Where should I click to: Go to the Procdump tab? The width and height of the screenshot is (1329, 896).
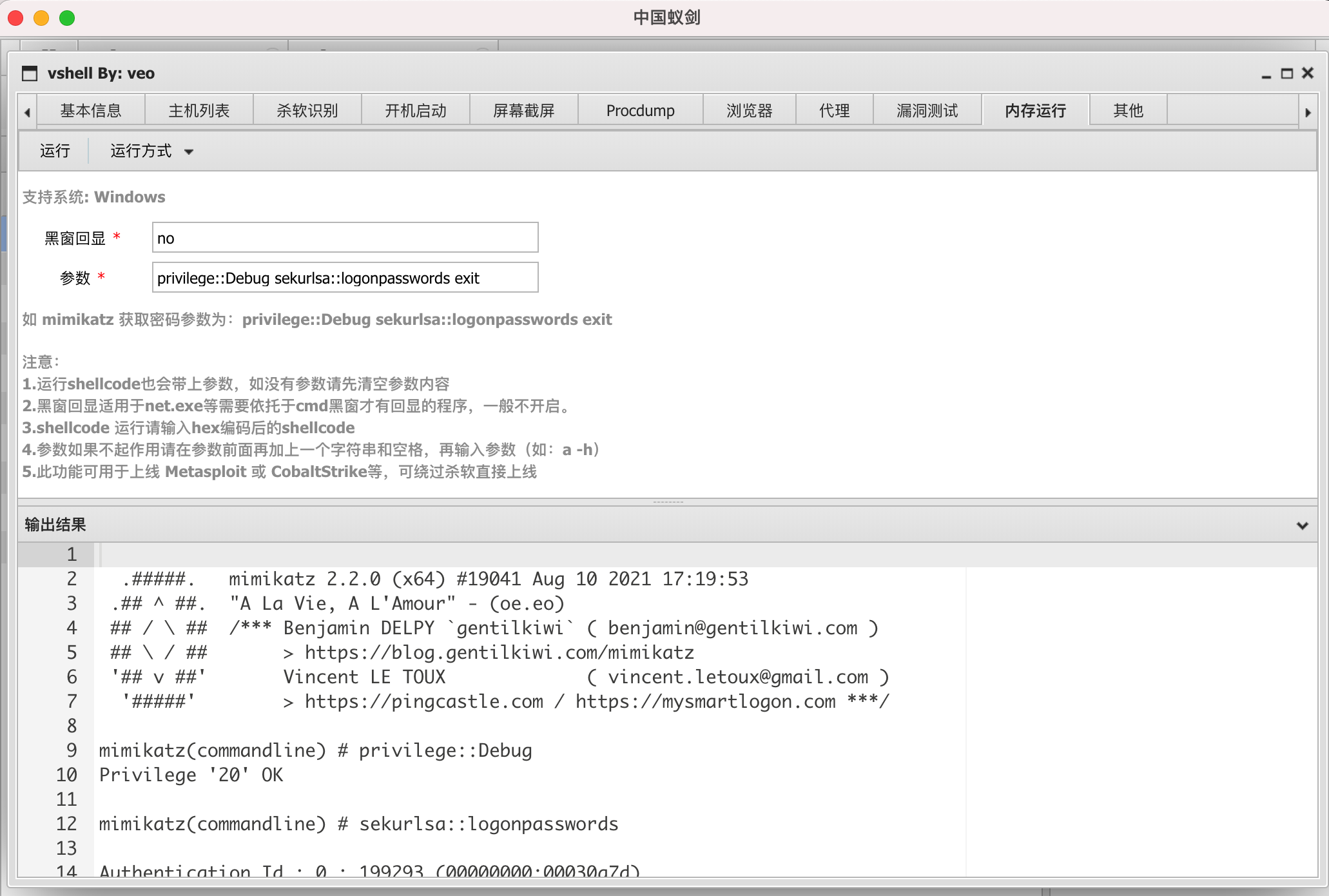tap(640, 111)
